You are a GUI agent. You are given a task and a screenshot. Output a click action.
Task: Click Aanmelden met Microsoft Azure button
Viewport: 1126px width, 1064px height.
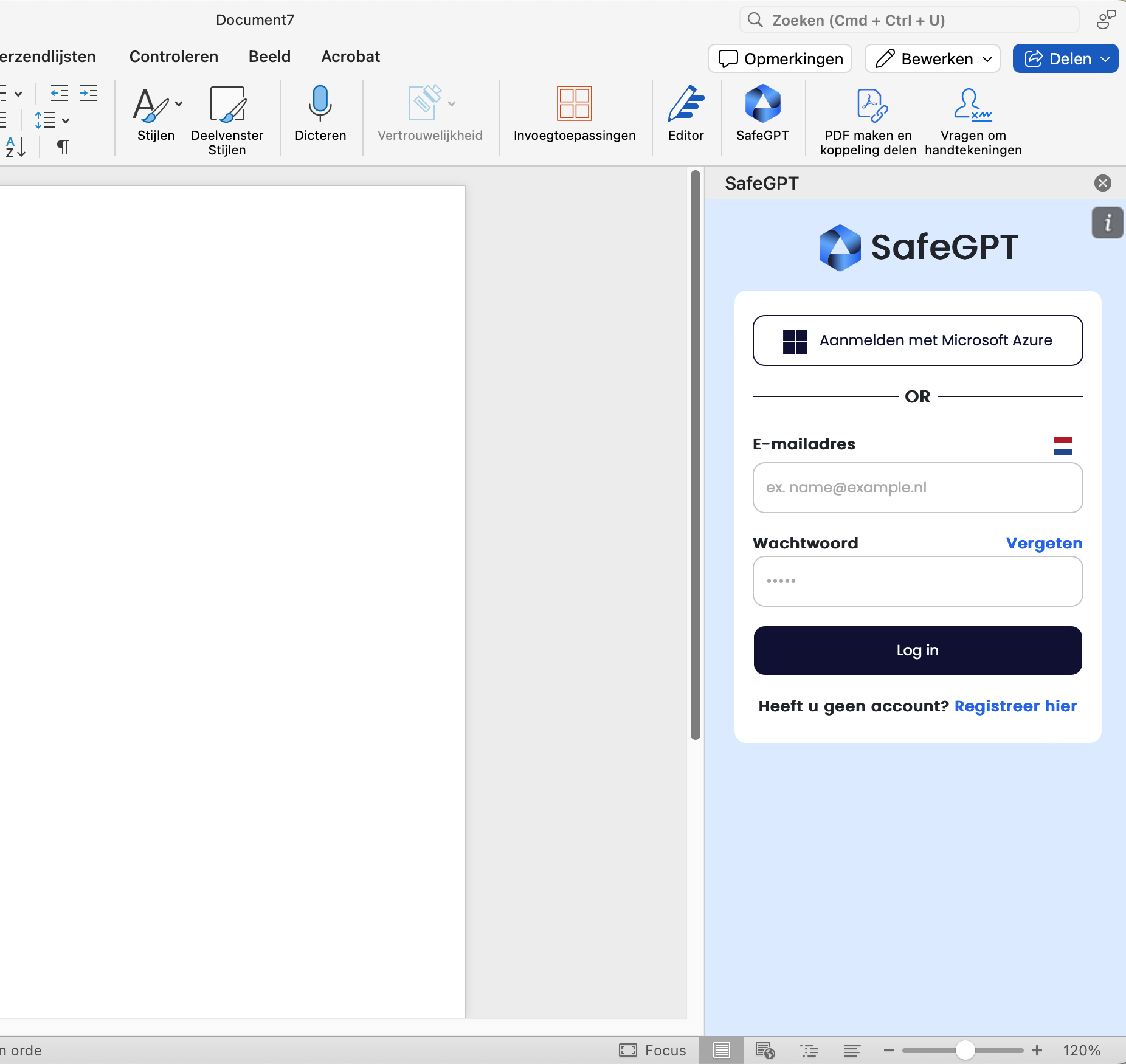tap(917, 340)
